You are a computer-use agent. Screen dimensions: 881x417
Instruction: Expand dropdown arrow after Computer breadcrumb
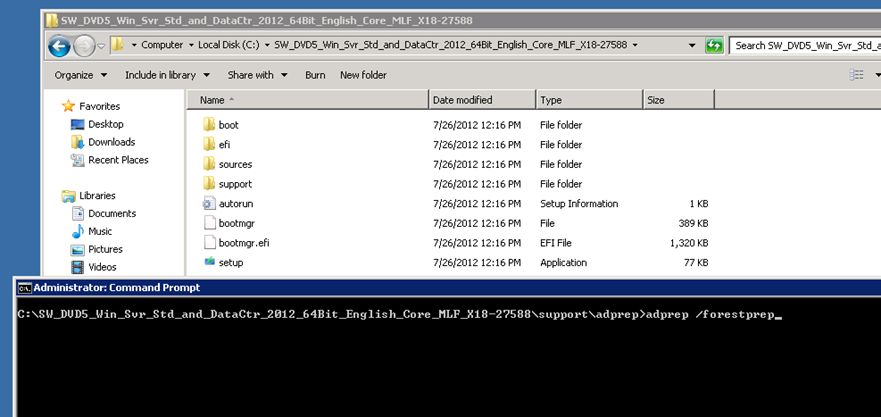pos(191,45)
